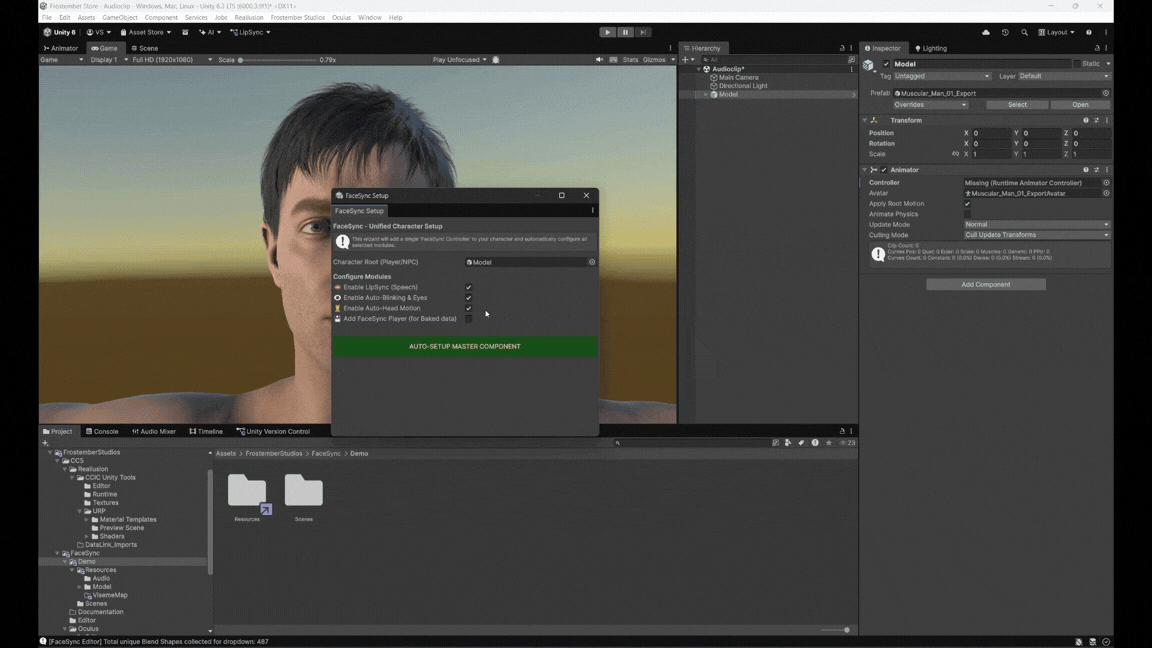
Task: Switch to the Scene tab
Action: click(x=145, y=48)
